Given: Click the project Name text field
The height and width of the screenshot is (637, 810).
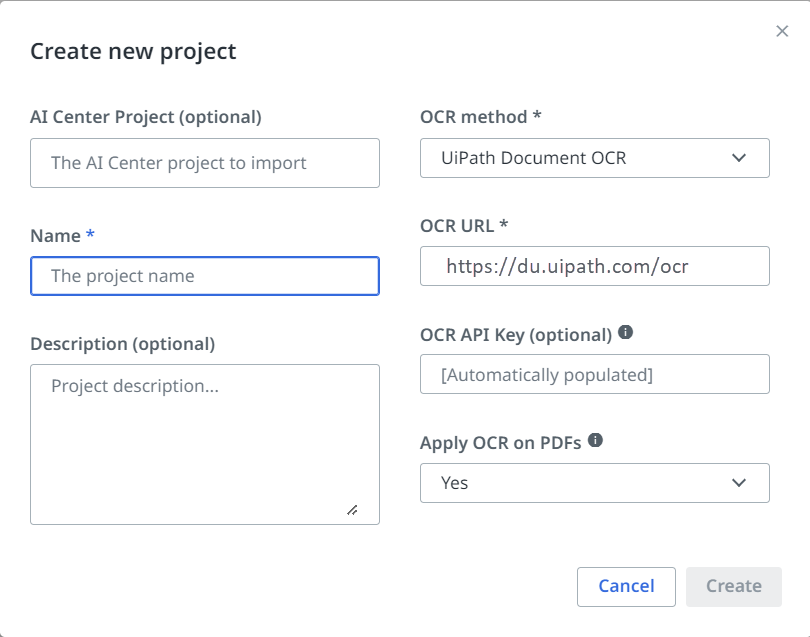Looking at the screenshot, I should 205,276.
